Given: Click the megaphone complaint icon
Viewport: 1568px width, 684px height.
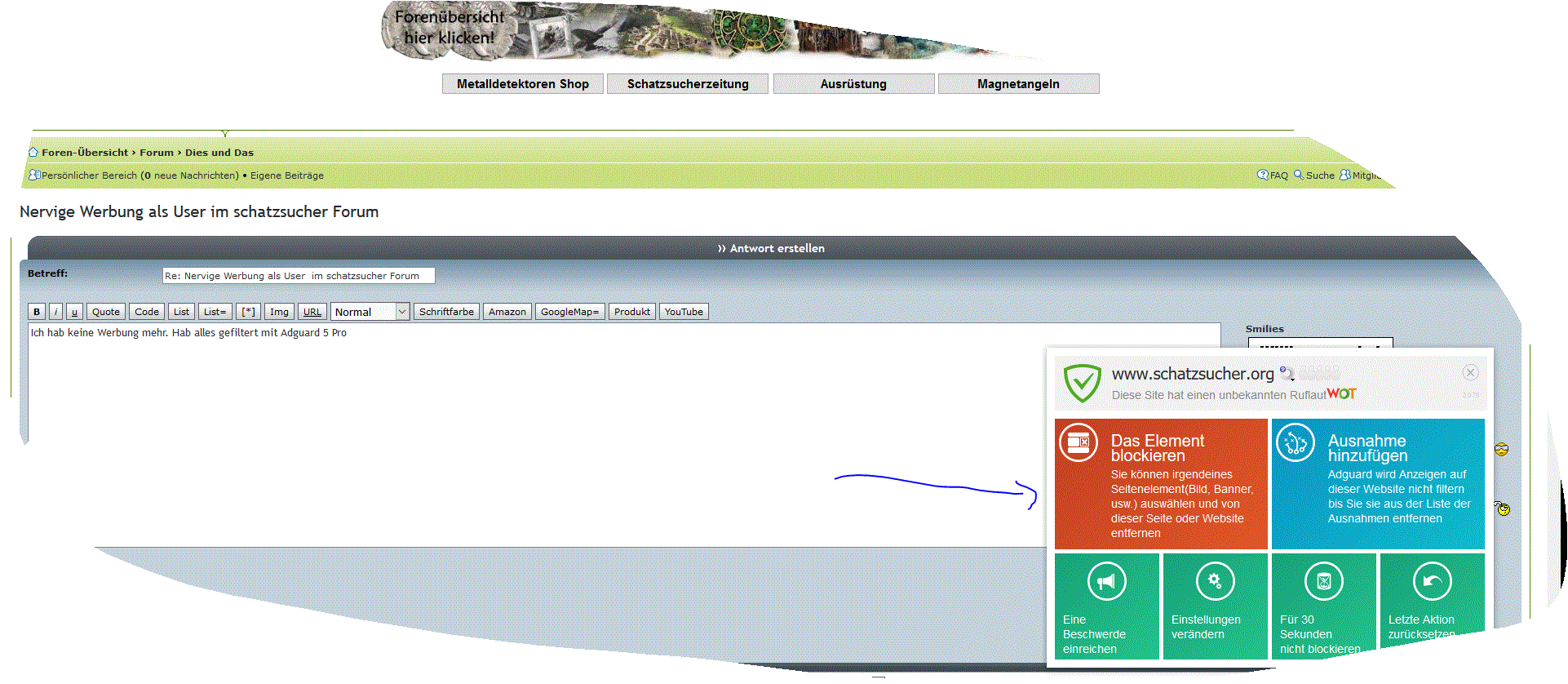Looking at the screenshot, I should (1106, 581).
